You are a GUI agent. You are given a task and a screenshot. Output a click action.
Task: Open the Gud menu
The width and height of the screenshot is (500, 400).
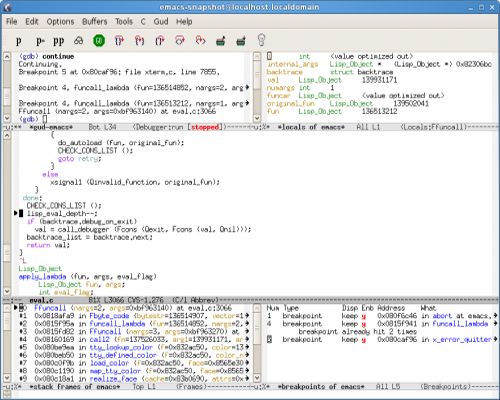(161, 22)
